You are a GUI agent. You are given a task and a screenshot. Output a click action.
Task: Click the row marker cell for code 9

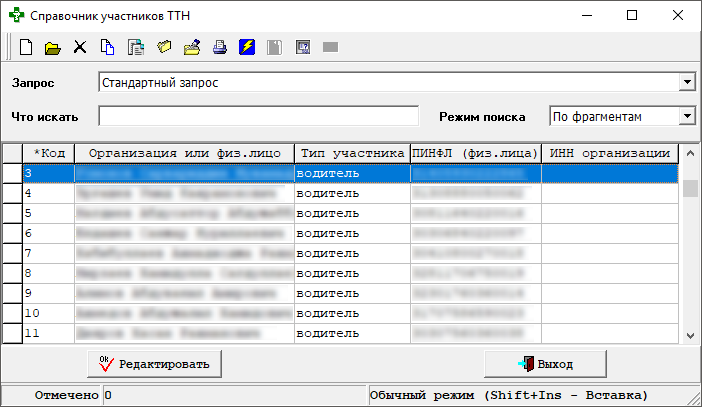point(12,293)
